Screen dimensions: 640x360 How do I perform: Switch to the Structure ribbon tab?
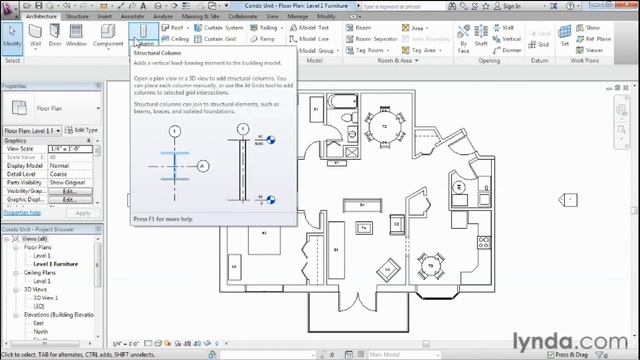(x=77, y=16)
